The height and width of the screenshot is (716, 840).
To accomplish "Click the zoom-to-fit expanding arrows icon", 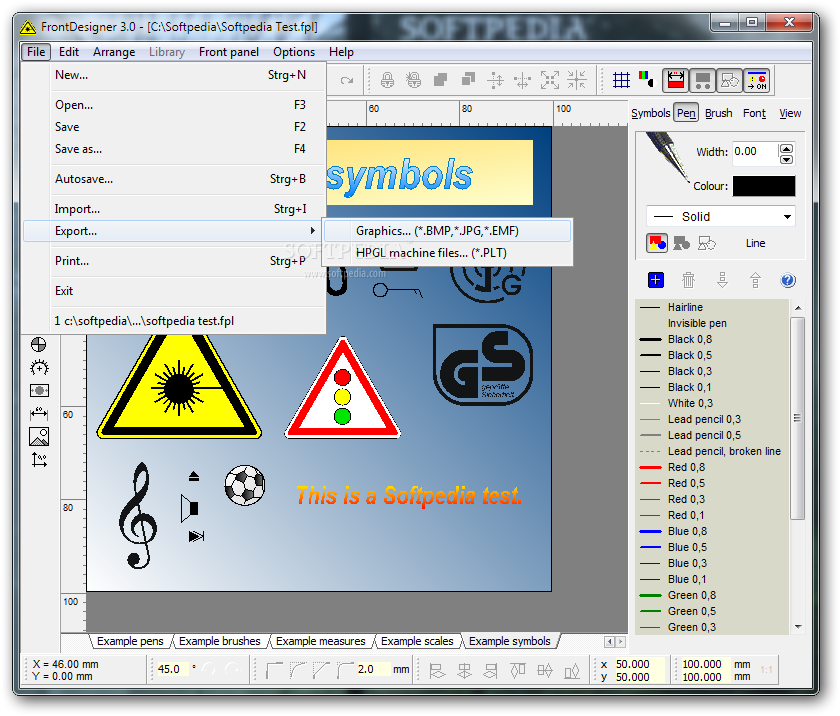I will tap(550, 80).
